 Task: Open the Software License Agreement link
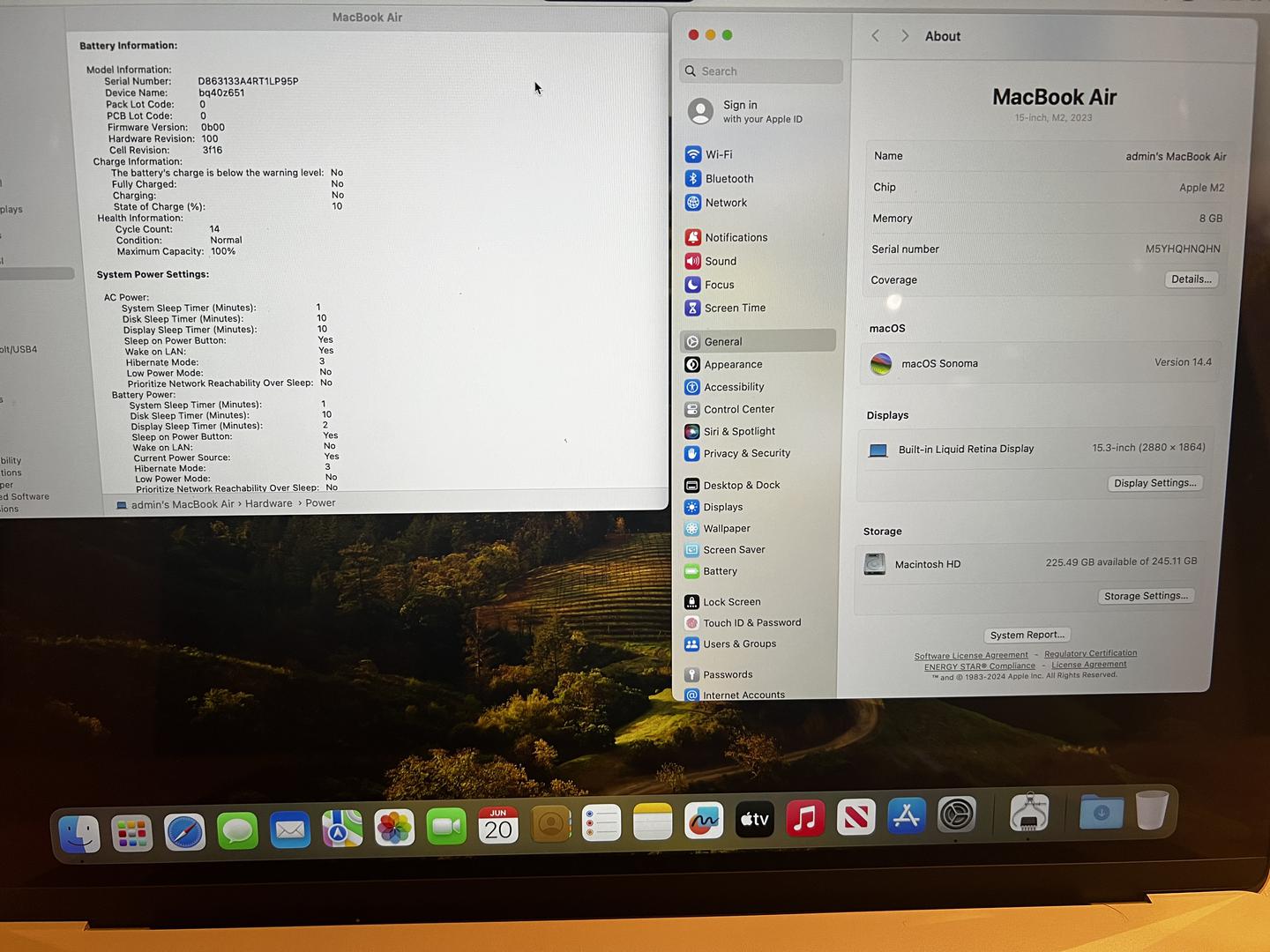click(x=971, y=656)
